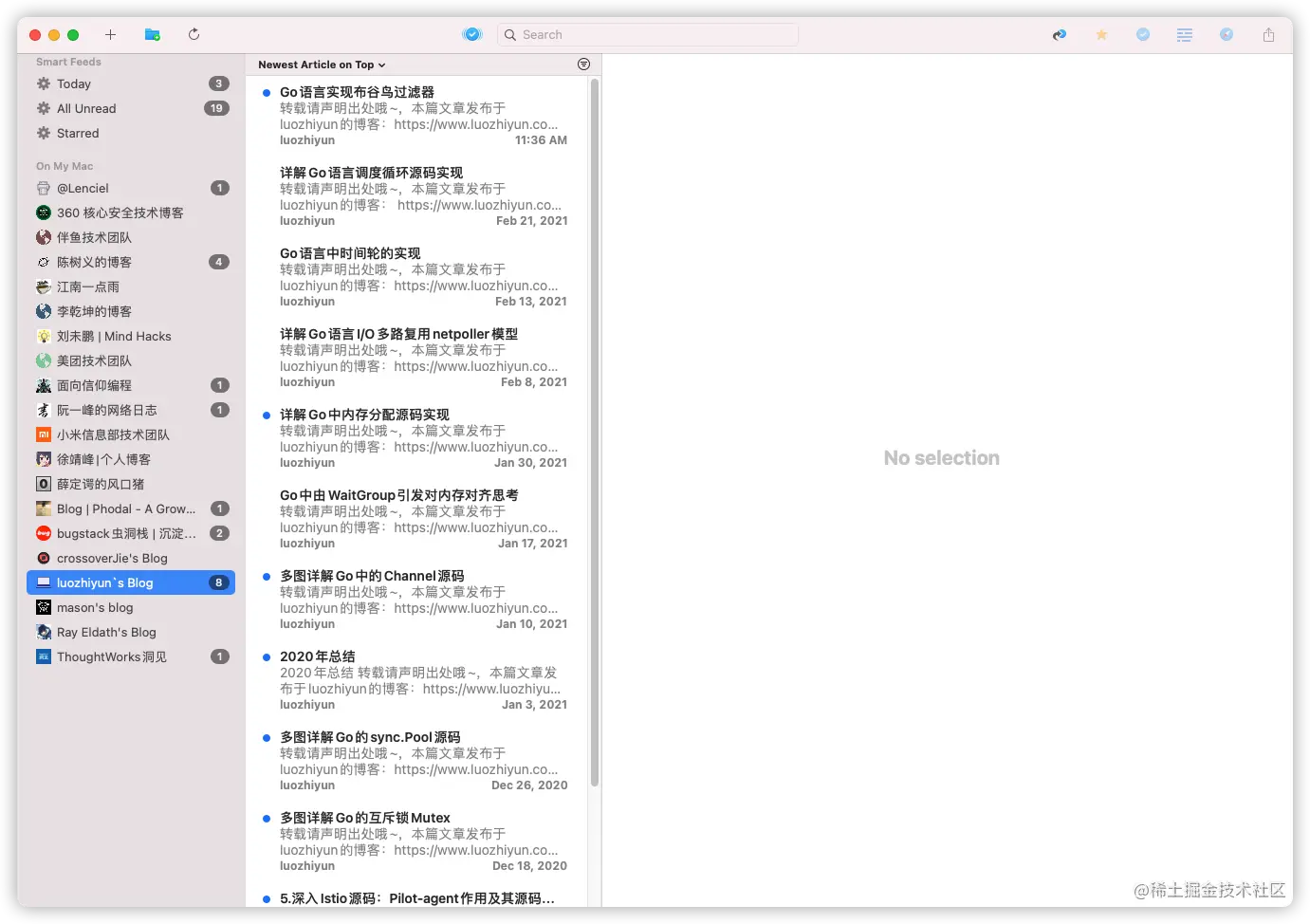The width and height of the screenshot is (1310, 924).
Task: Select the All Unread smart feed
Action: (131, 108)
